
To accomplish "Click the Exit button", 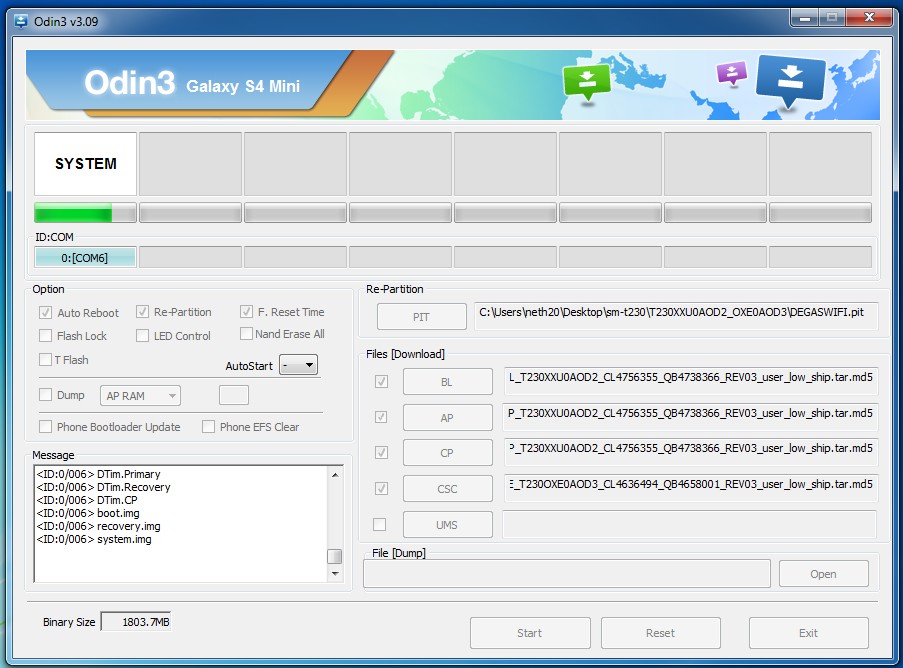I will [x=809, y=633].
